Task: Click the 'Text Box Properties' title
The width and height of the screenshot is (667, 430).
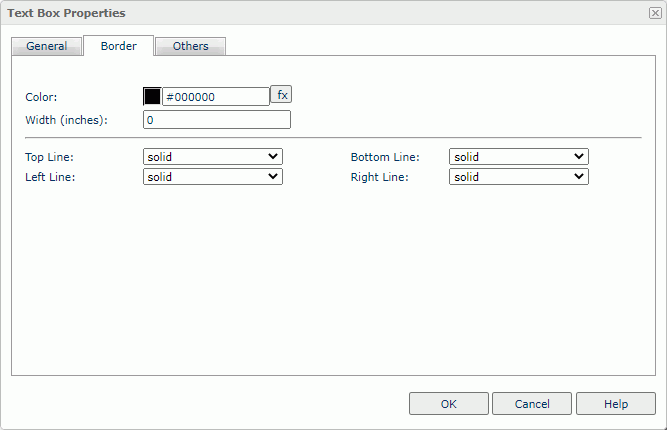Action: pyautogui.click(x=66, y=13)
